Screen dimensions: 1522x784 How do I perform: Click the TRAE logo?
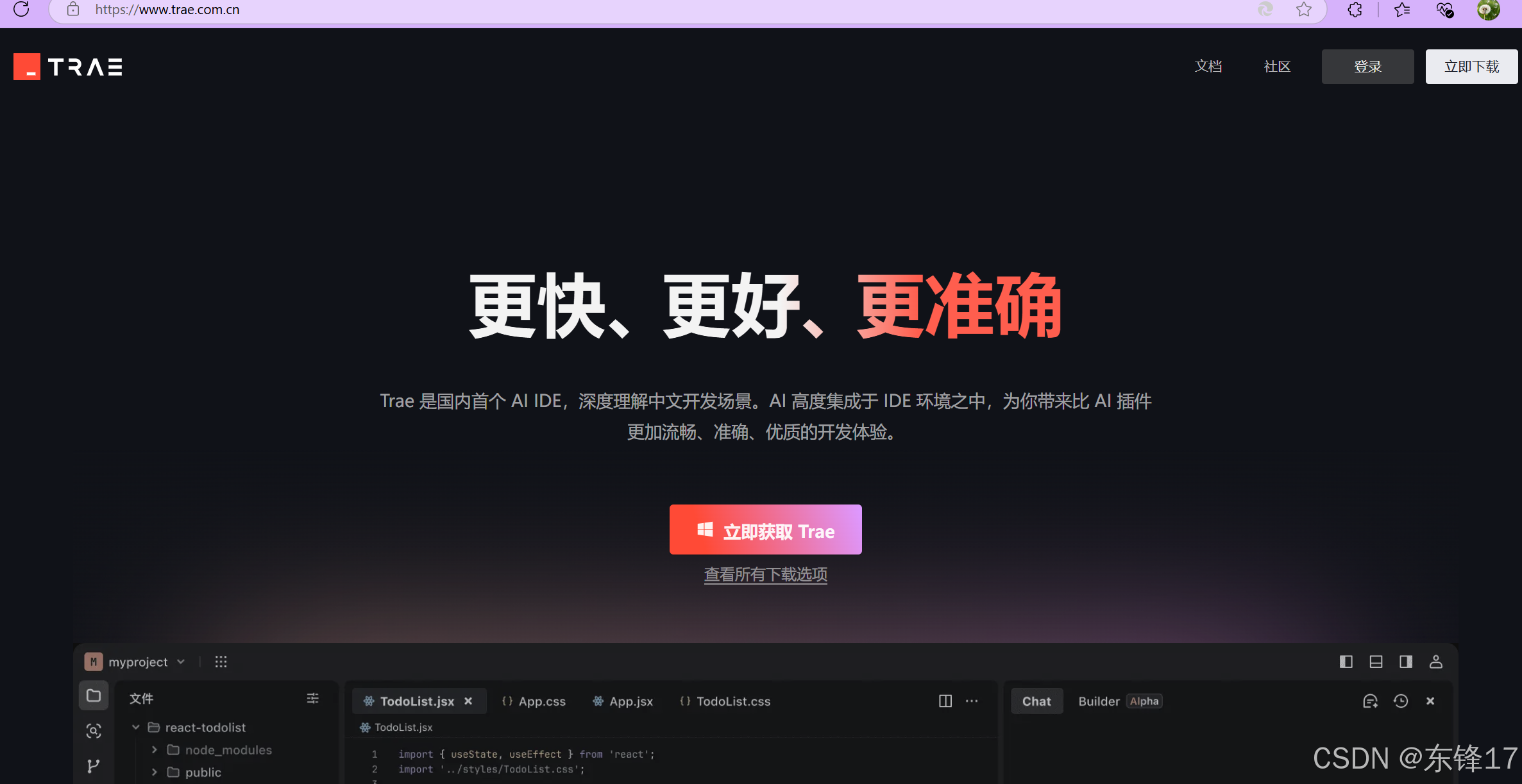pyautogui.click(x=68, y=67)
